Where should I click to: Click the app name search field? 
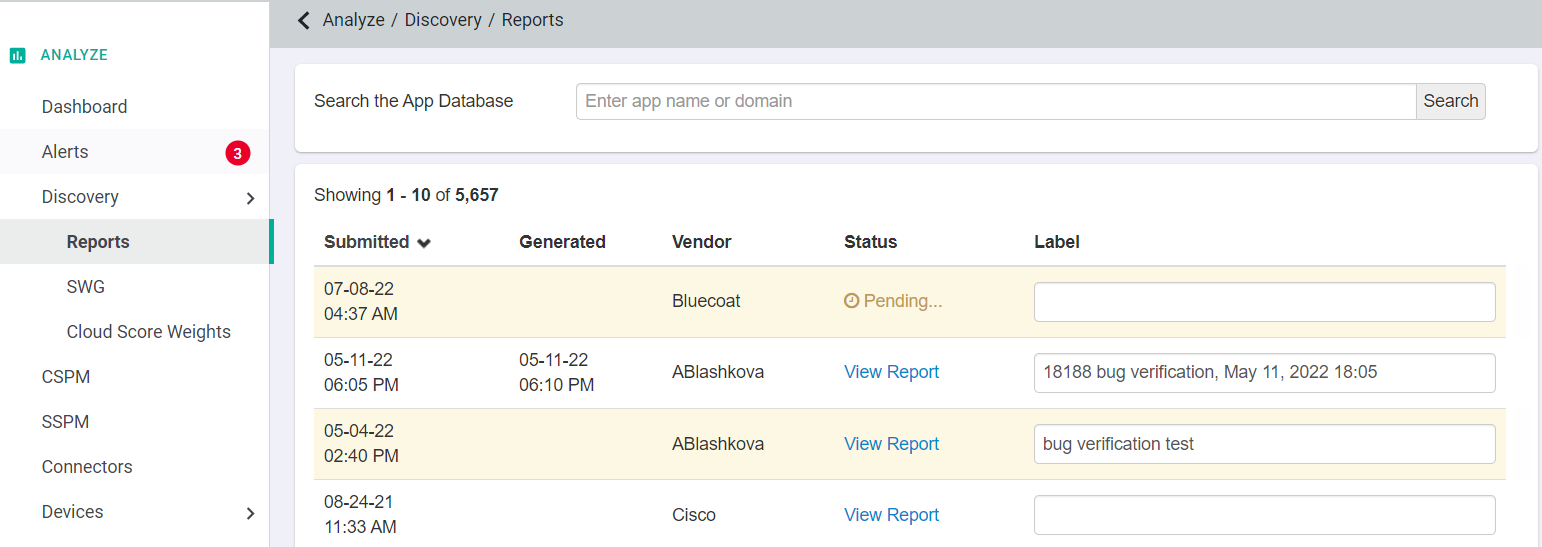(995, 101)
